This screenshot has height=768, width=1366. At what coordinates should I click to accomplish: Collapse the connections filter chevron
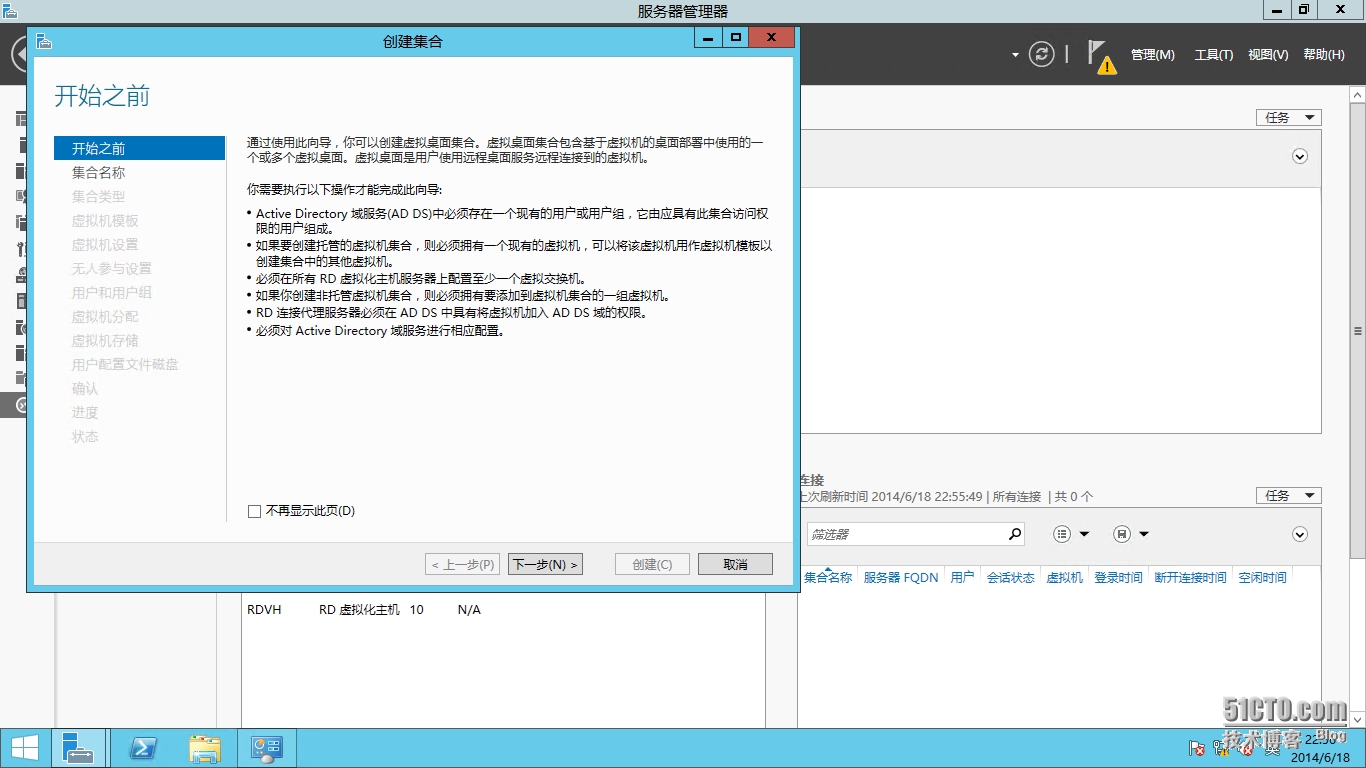pyautogui.click(x=1300, y=534)
